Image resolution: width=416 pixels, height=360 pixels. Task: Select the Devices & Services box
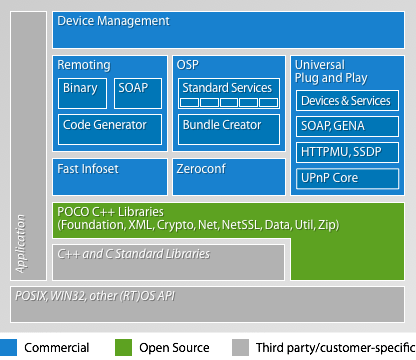[347, 100]
